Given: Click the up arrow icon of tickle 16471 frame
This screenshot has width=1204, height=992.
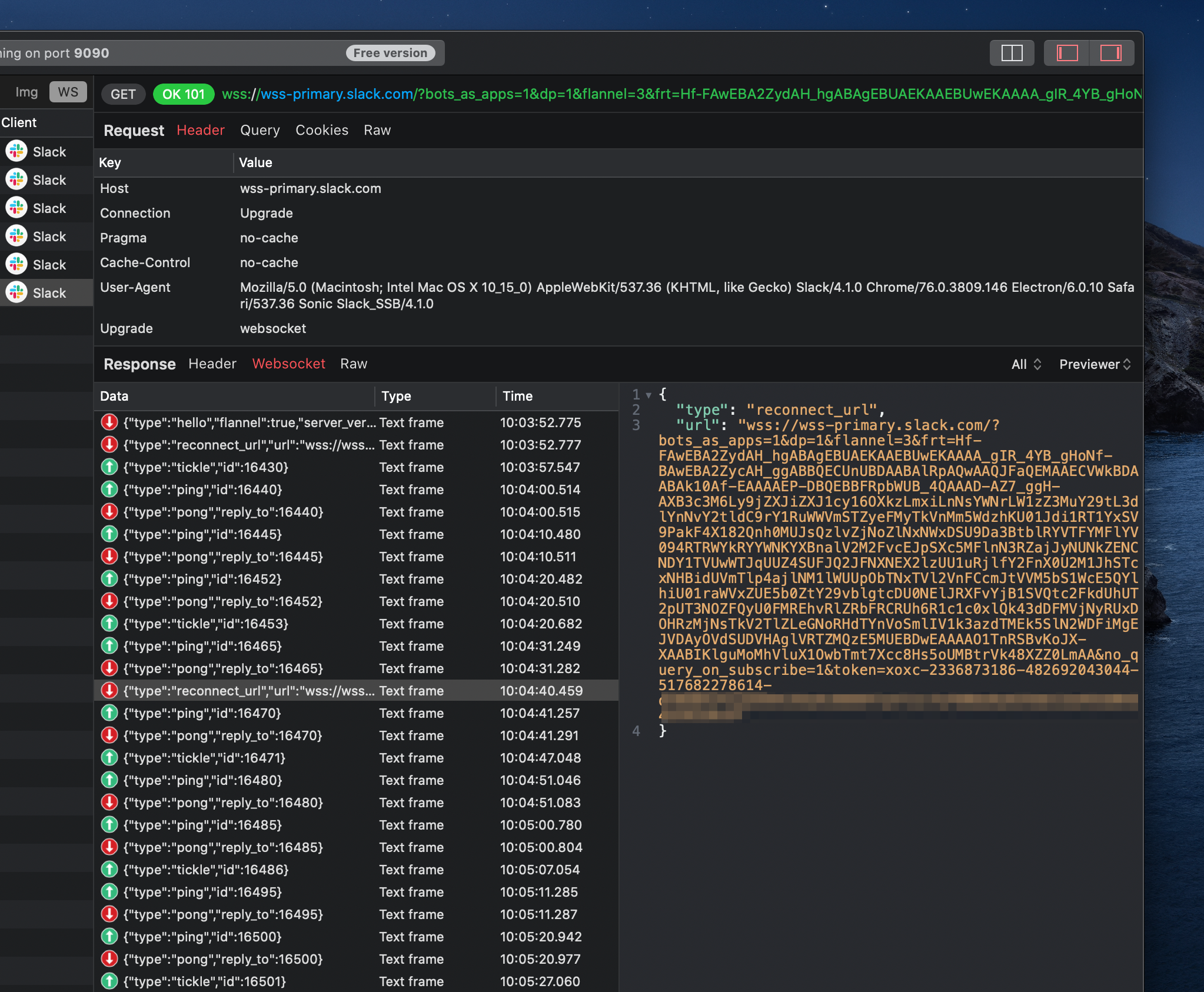Looking at the screenshot, I should point(109,757).
